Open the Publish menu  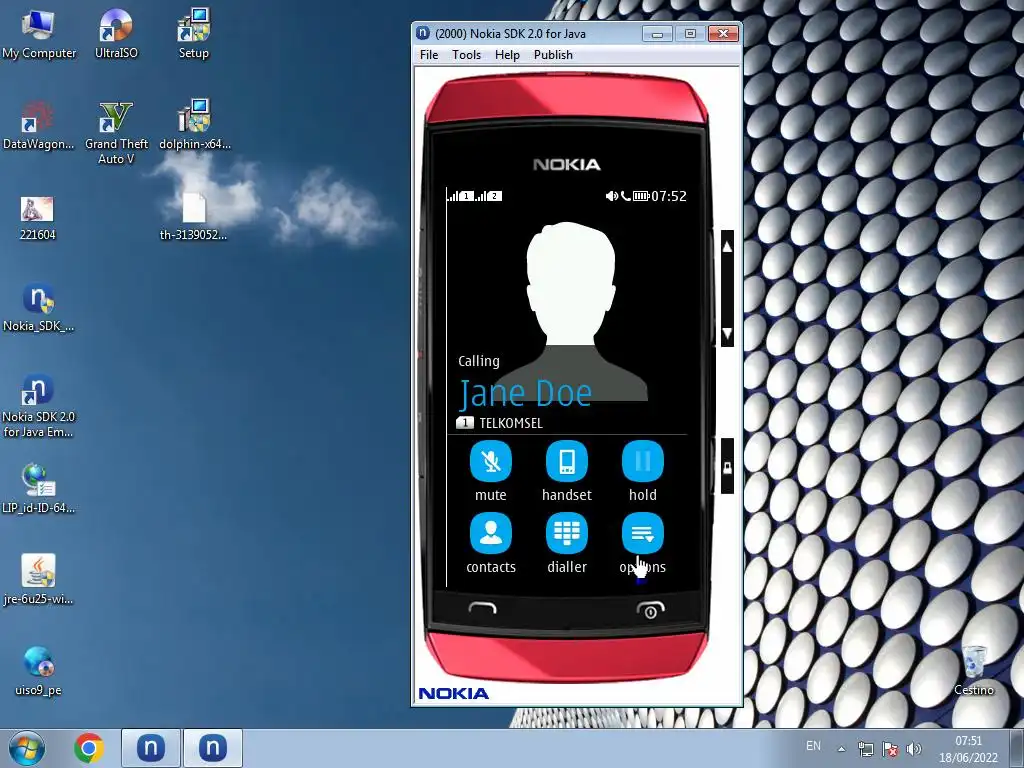[x=553, y=55]
